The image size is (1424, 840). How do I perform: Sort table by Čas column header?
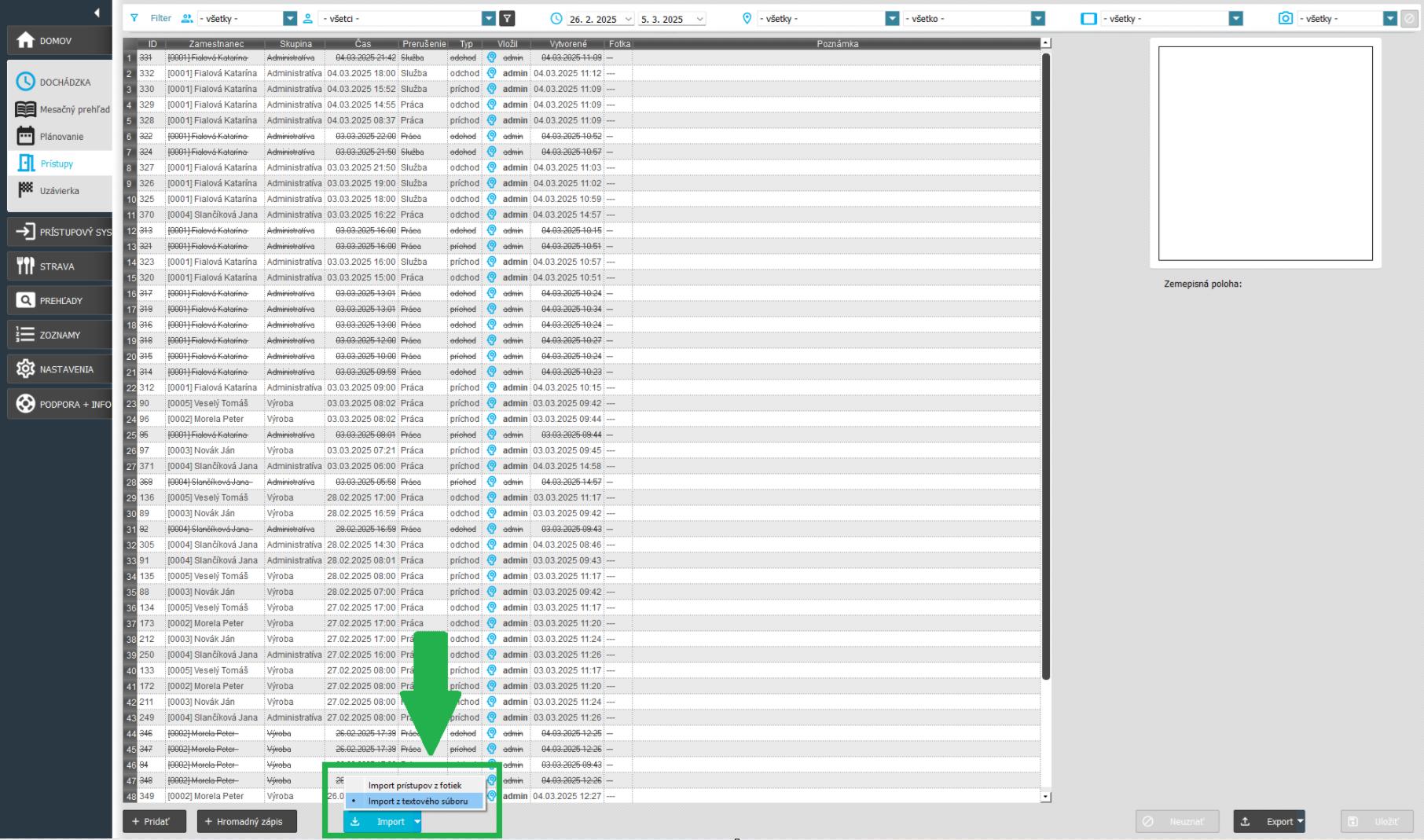362,44
